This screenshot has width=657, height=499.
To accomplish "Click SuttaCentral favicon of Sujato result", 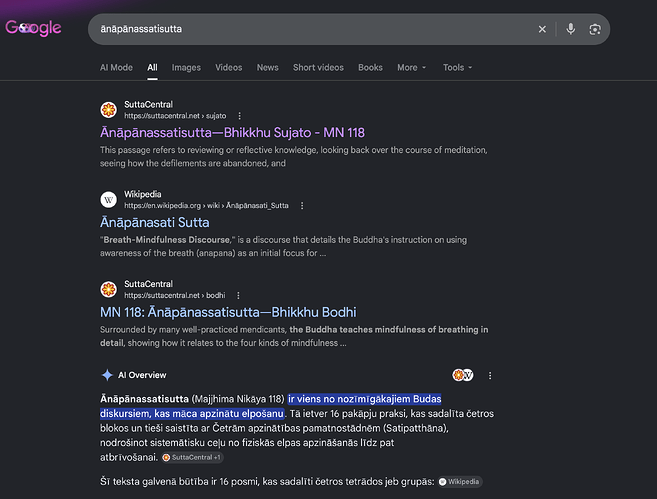I will tap(109, 110).
